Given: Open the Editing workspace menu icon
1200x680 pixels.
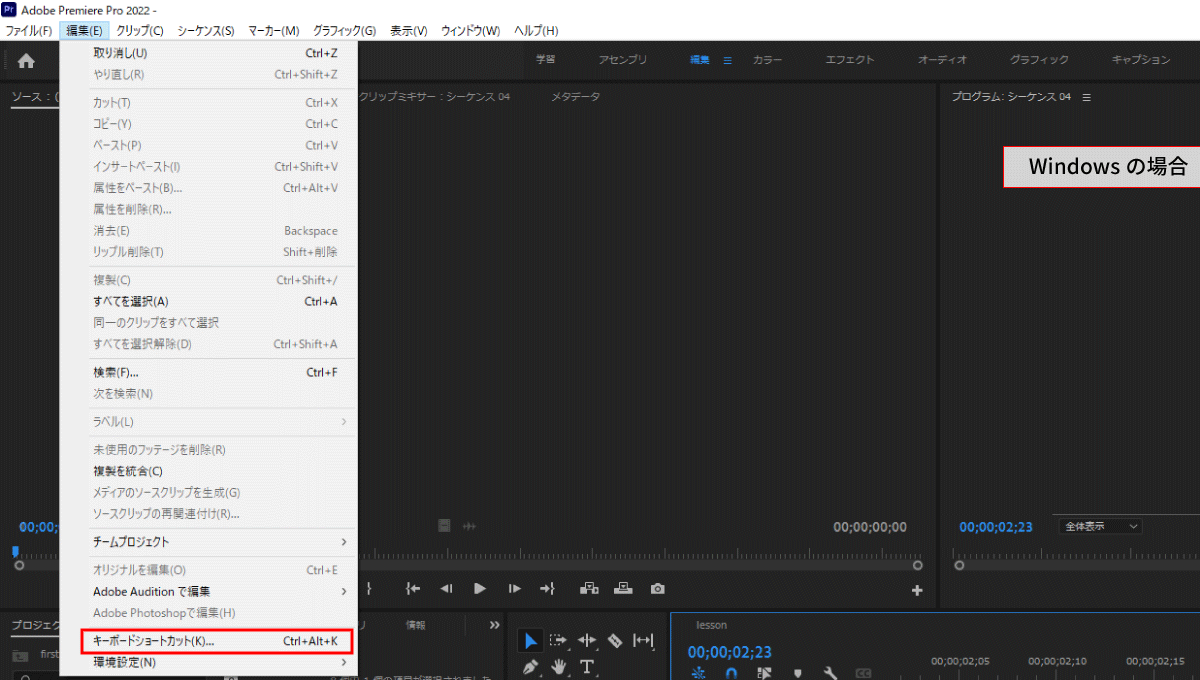Looking at the screenshot, I should 728,60.
